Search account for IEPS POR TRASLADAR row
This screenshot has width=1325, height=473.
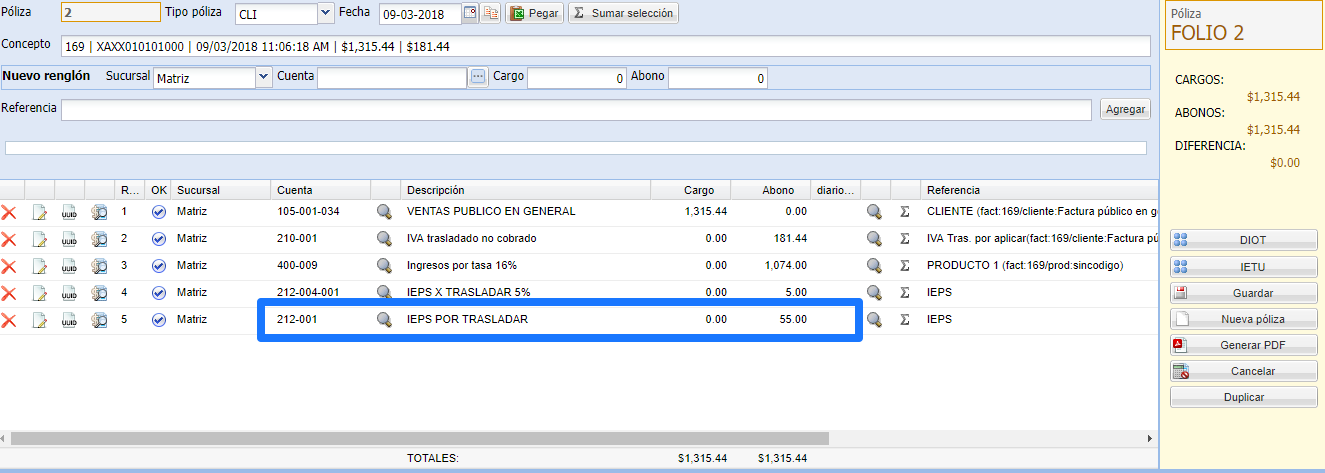(384, 320)
